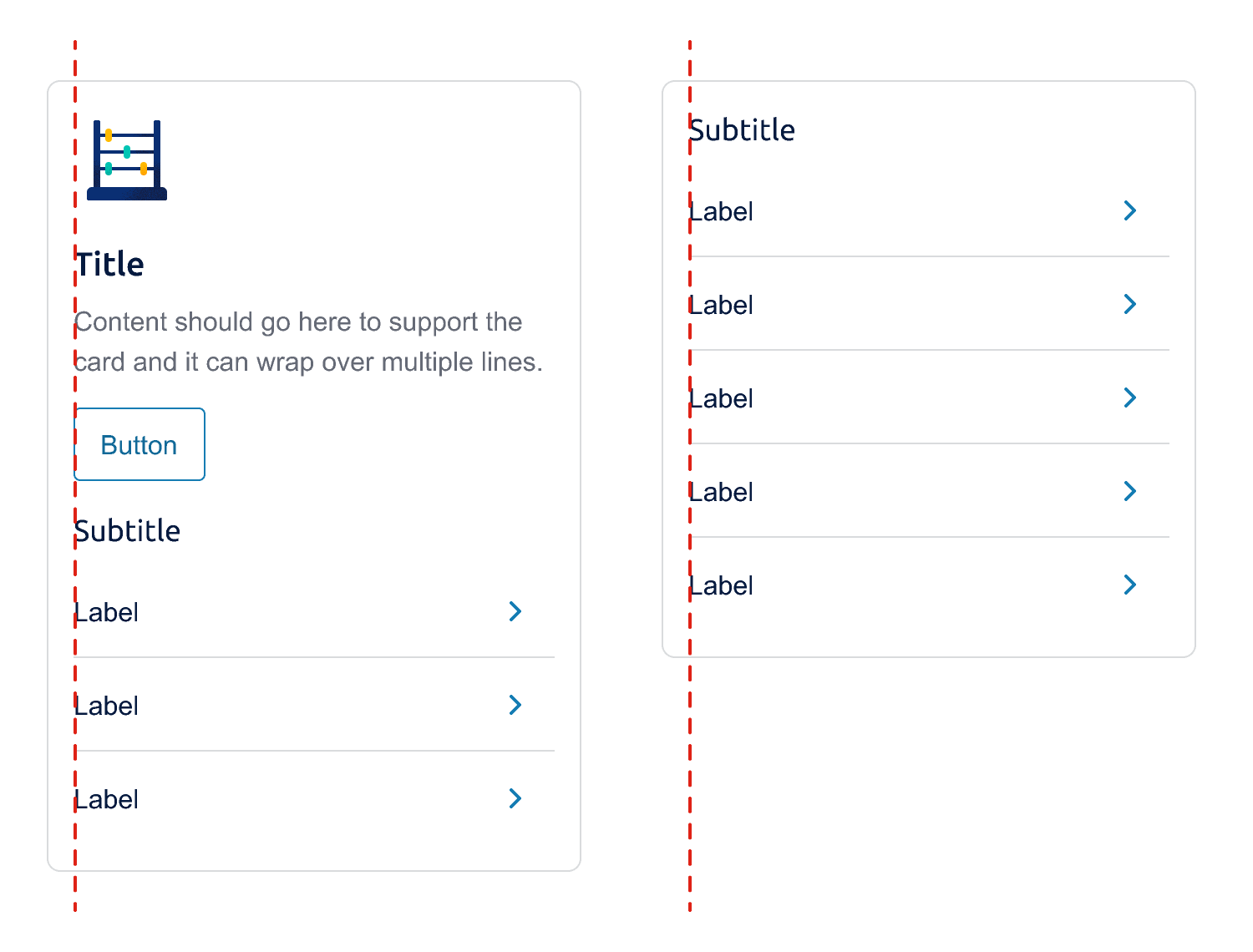This screenshot has width=1253, height=952.
Task: Click the chevron beside the top Label, right card
Action: (x=1130, y=210)
